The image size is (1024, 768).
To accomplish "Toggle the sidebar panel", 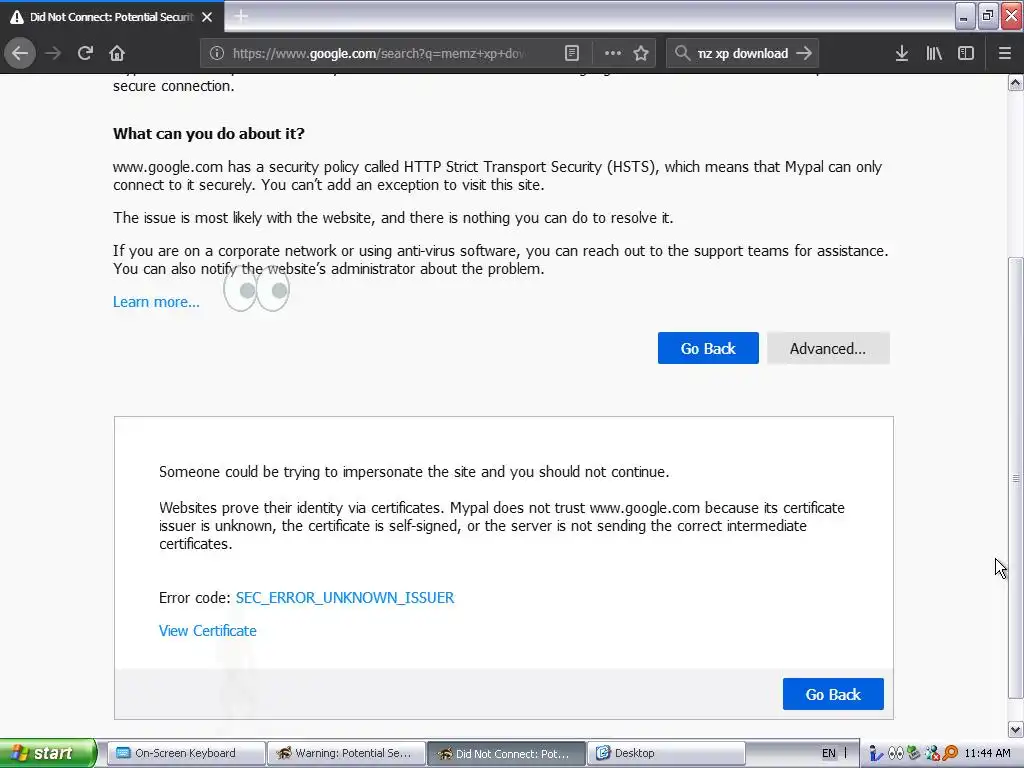I will (966, 53).
